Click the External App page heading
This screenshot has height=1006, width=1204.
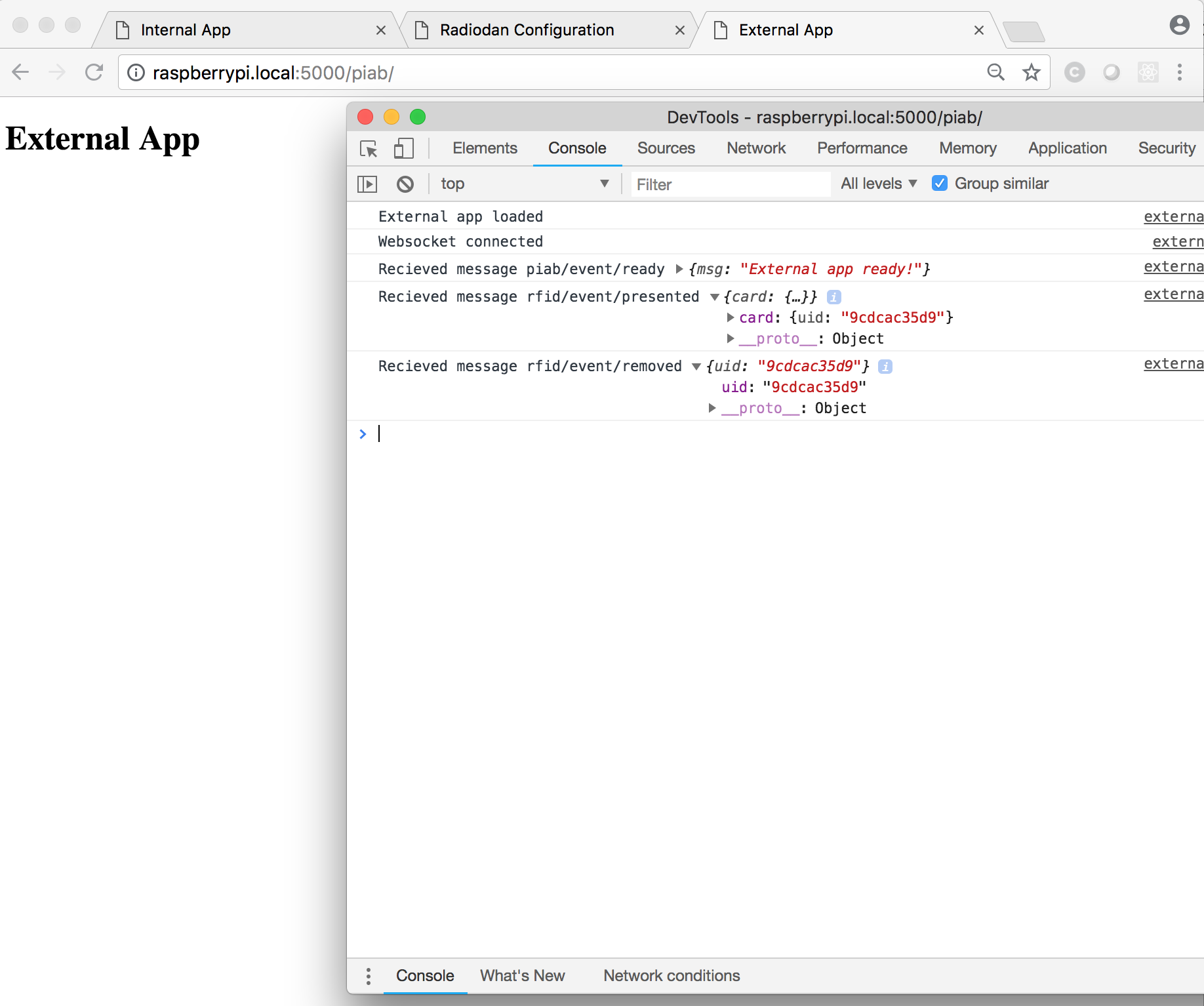tap(102, 139)
